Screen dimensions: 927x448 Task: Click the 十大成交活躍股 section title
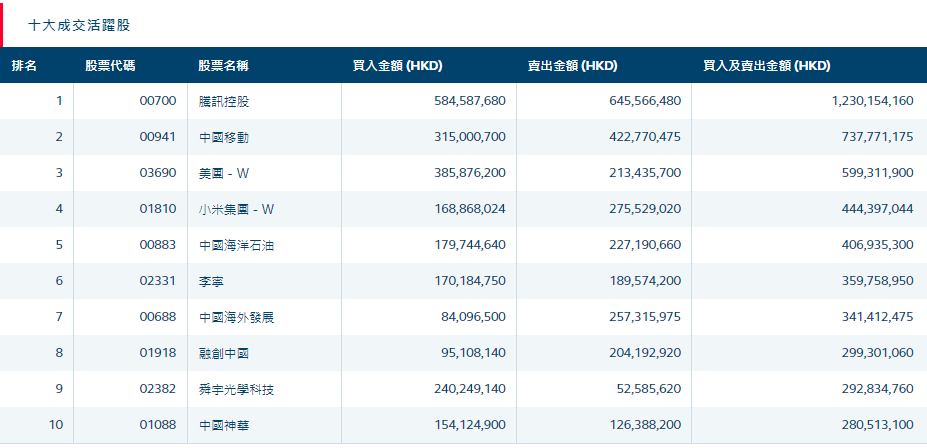79,24
